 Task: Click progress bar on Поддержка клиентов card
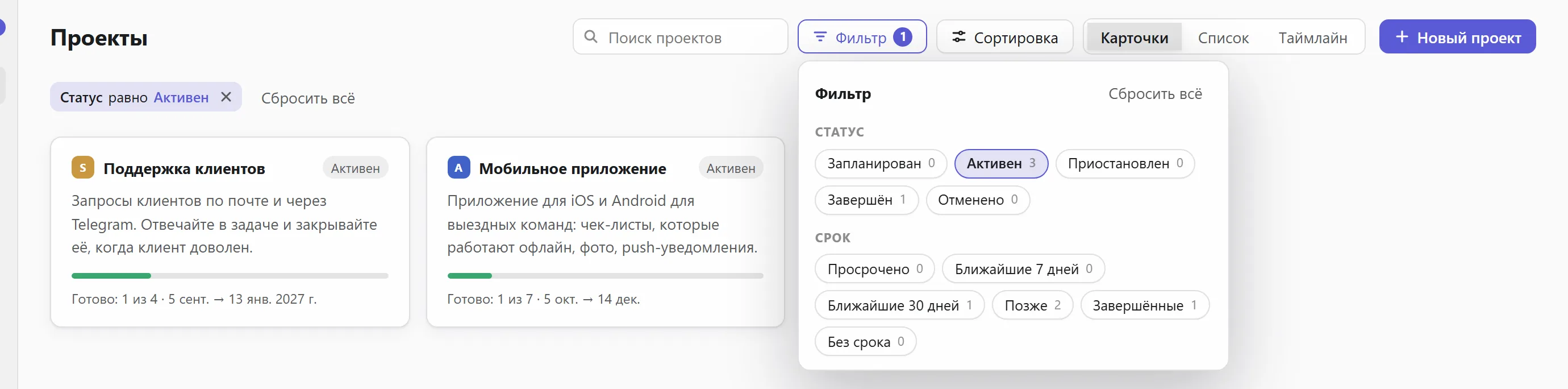(230, 276)
